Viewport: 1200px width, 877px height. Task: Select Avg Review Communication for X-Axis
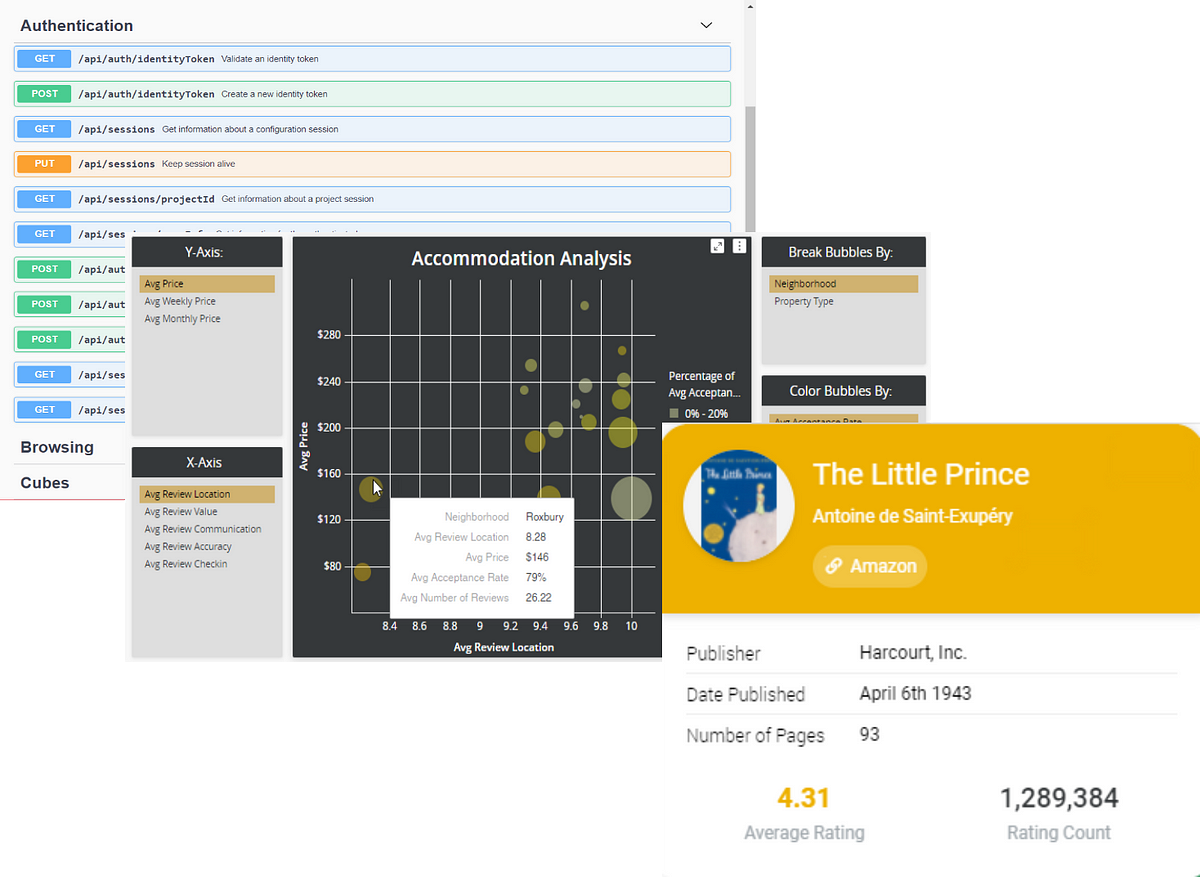coord(203,529)
